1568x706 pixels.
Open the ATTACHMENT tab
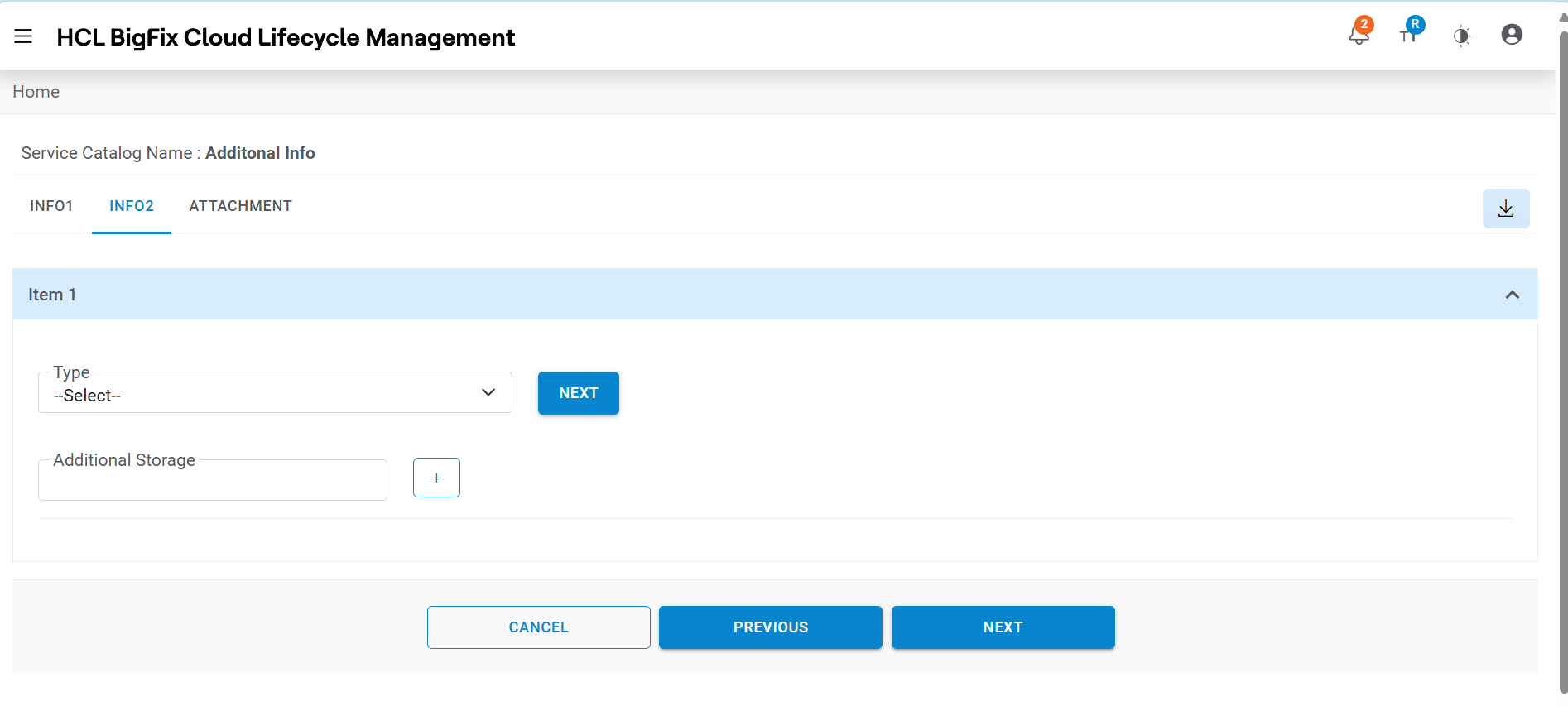click(240, 206)
